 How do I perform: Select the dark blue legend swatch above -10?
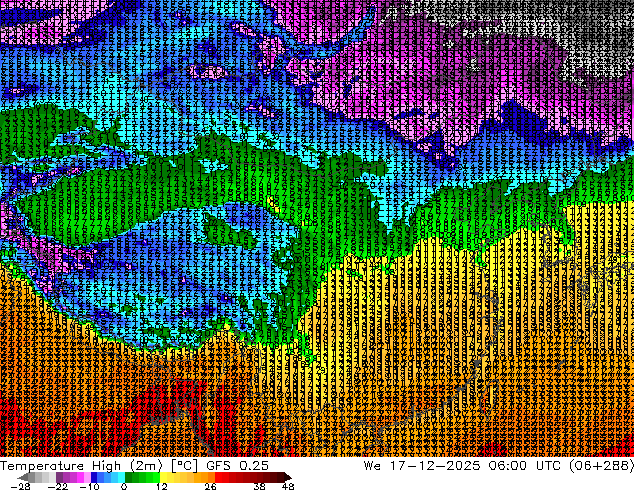point(94,477)
